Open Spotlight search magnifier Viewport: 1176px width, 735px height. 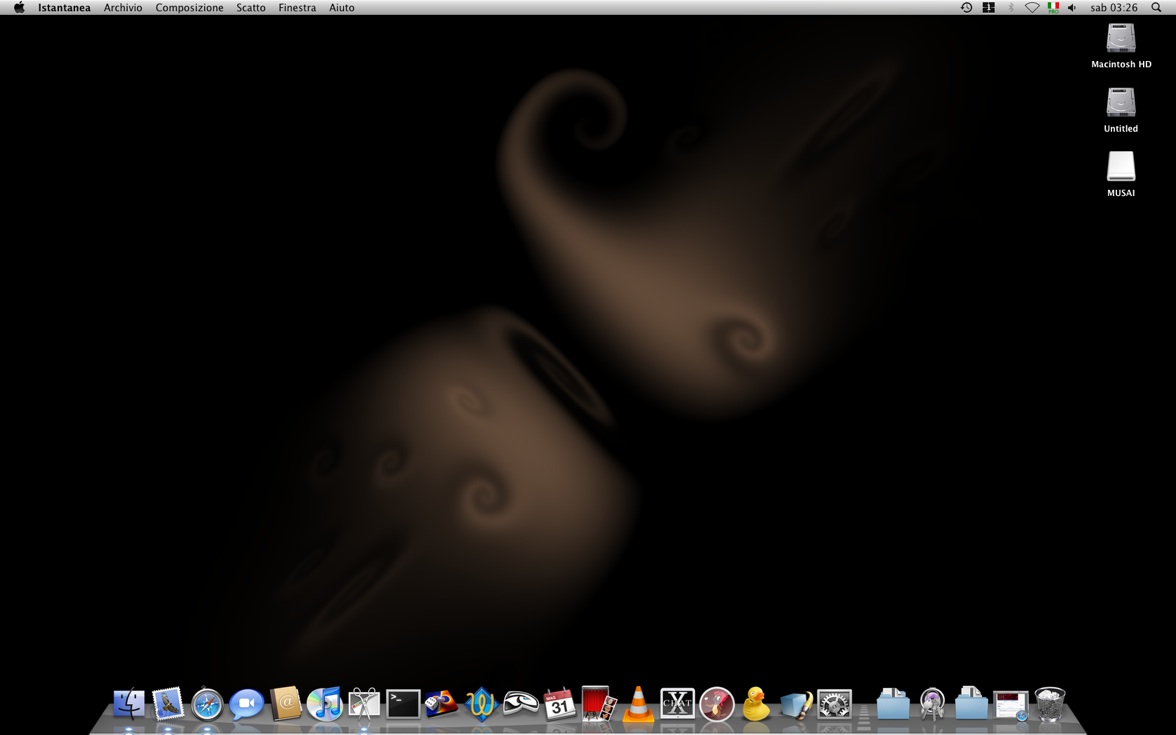[1156, 8]
